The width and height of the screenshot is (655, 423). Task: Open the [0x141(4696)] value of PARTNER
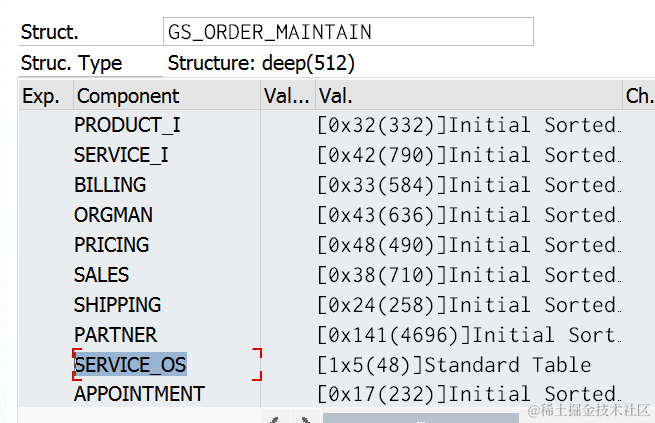pos(469,335)
